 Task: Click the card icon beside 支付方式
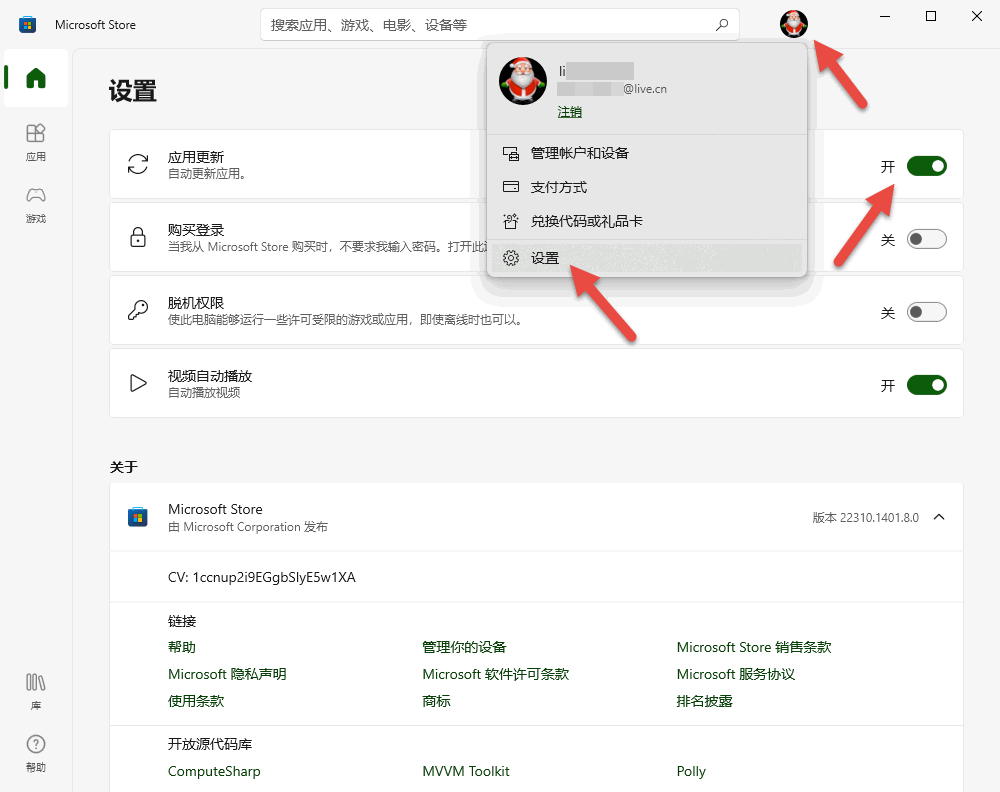tap(511, 187)
